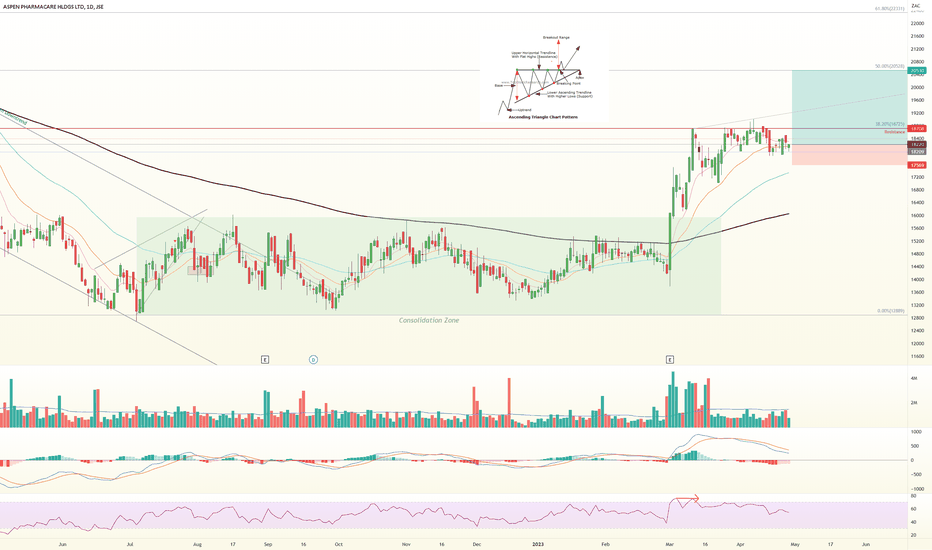Click the 'Consolidation Zone' text label
Viewport: 932px width, 550px height.
coord(429,320)
